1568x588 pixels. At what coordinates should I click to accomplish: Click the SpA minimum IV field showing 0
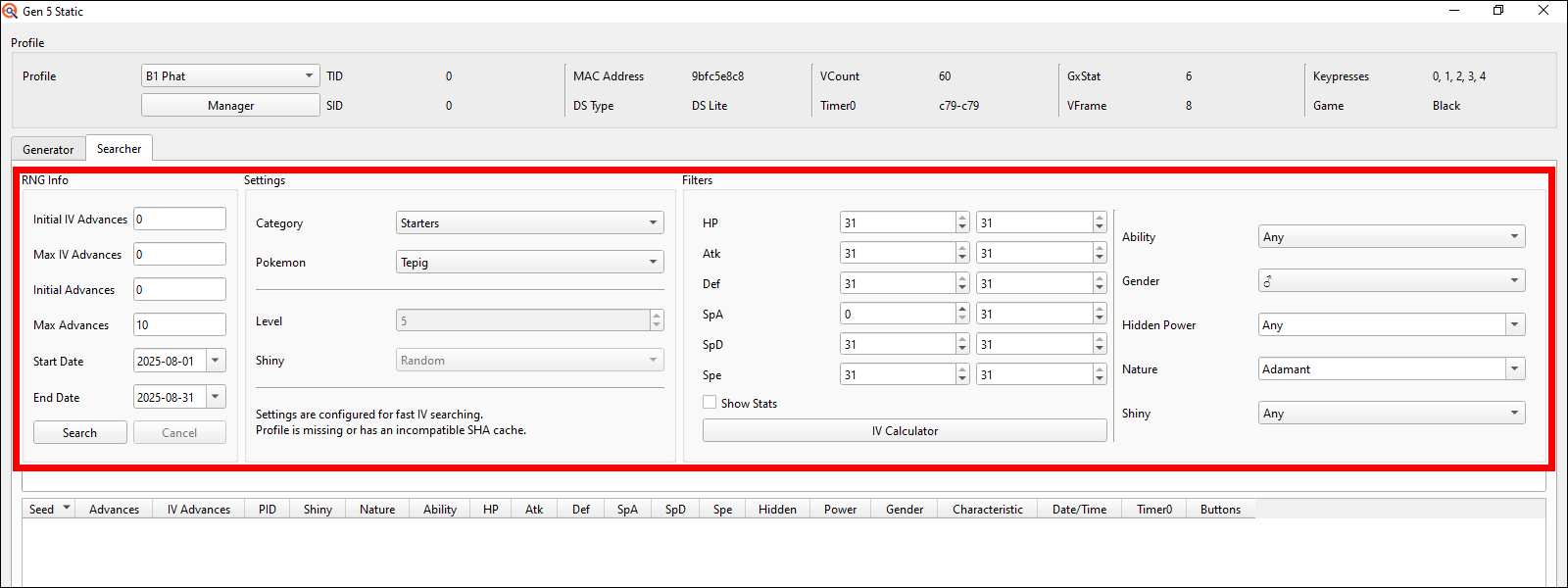pyautogui.click(x=898, y=314)
